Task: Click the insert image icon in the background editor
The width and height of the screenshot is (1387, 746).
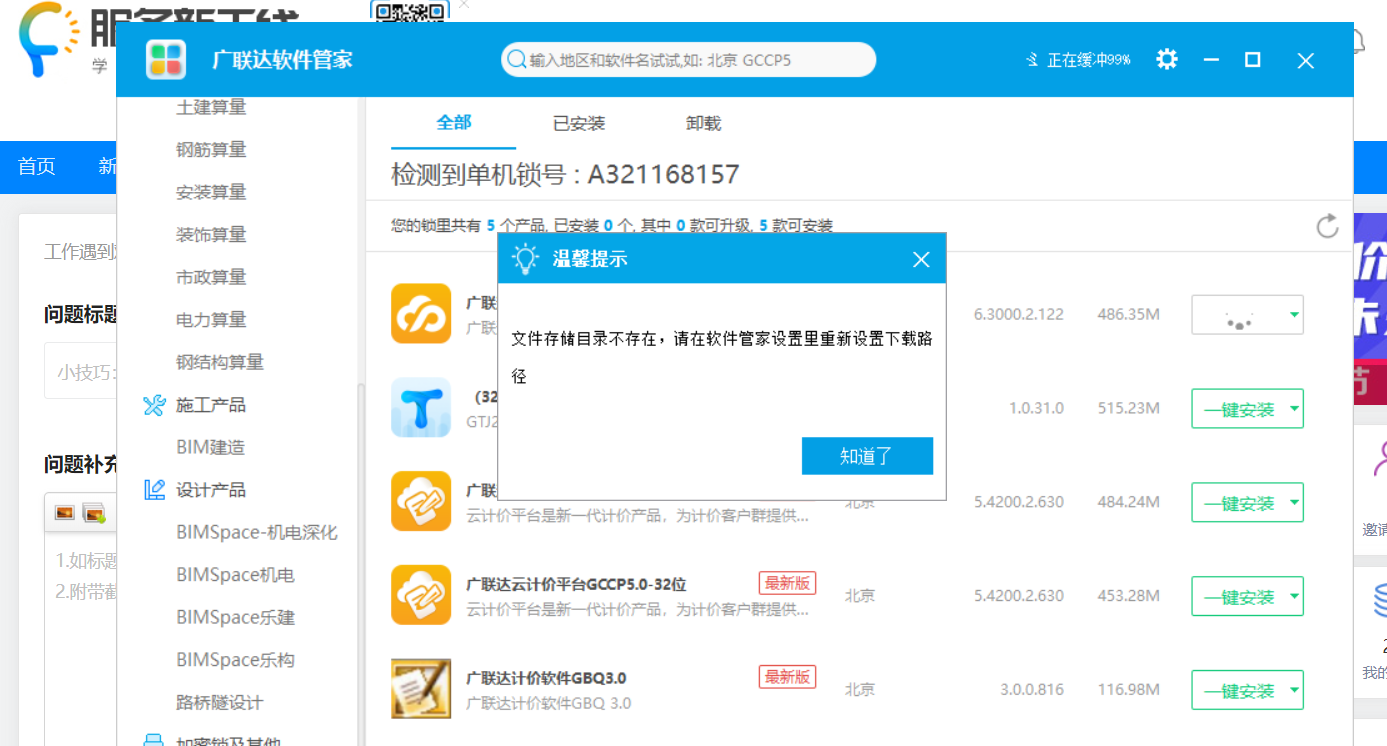Action: [65, 513]
